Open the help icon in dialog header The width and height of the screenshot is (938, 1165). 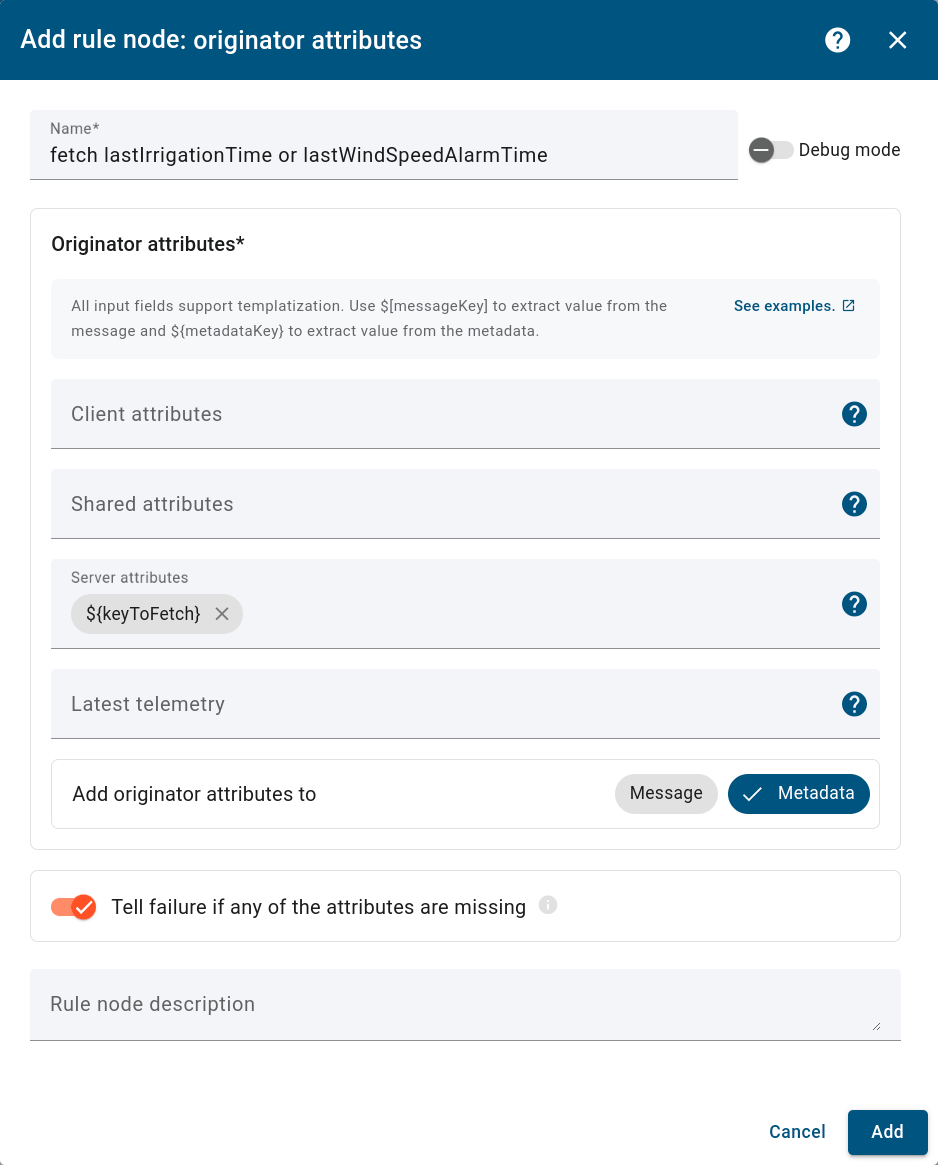(x=837, y=40)
